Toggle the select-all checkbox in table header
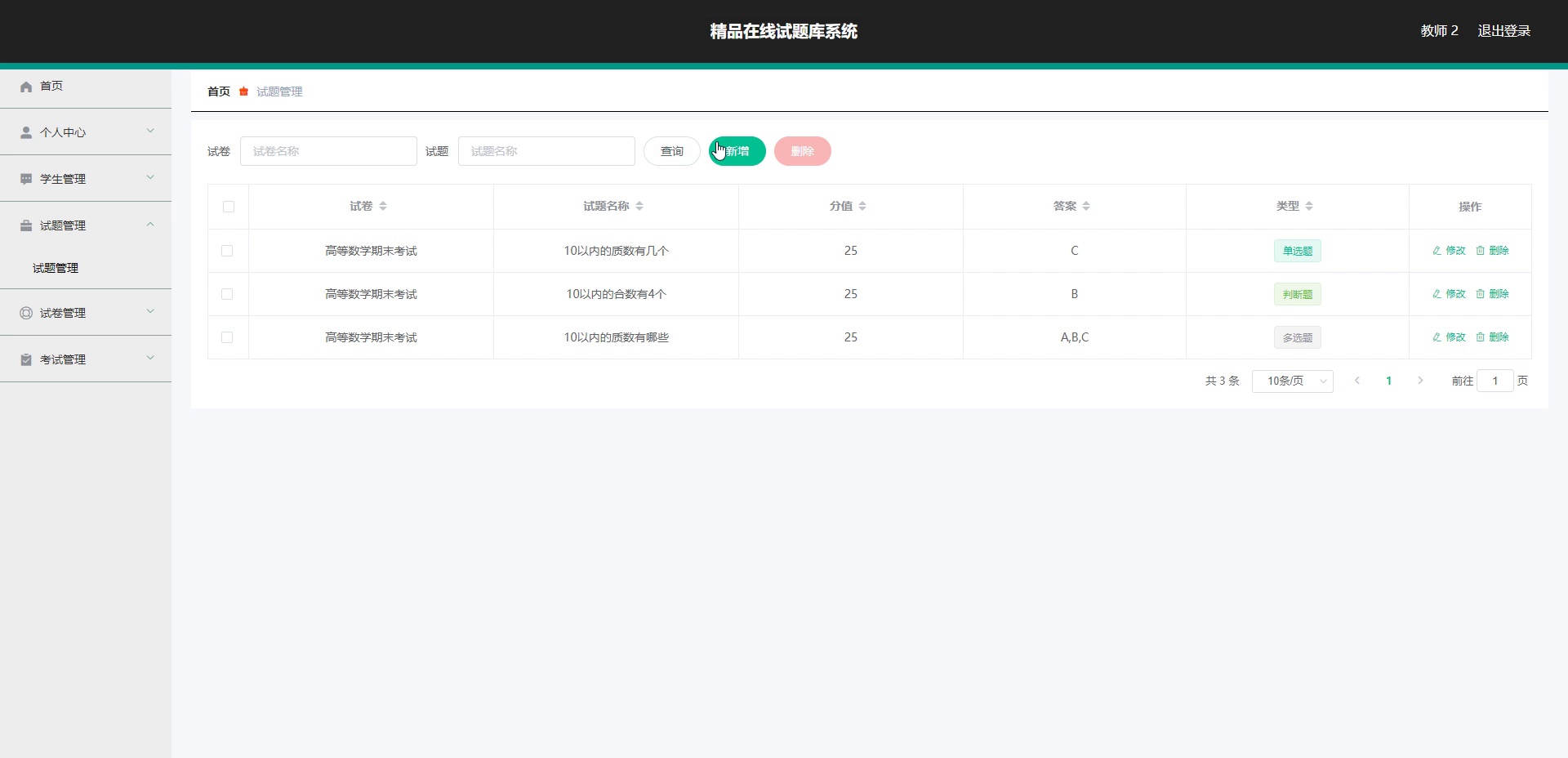The image size is (1568, 758). [229, 207]
